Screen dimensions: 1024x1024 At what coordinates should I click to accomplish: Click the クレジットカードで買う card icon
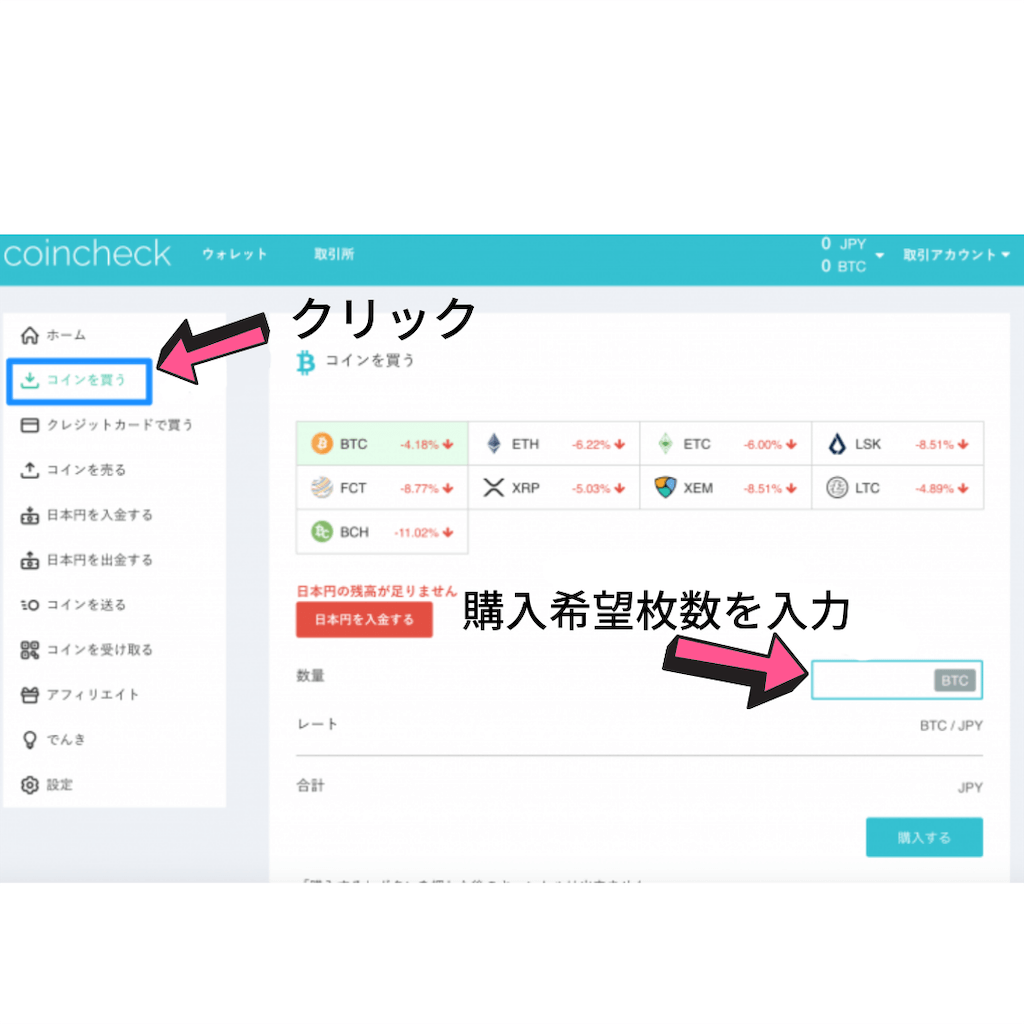[29, 424]
